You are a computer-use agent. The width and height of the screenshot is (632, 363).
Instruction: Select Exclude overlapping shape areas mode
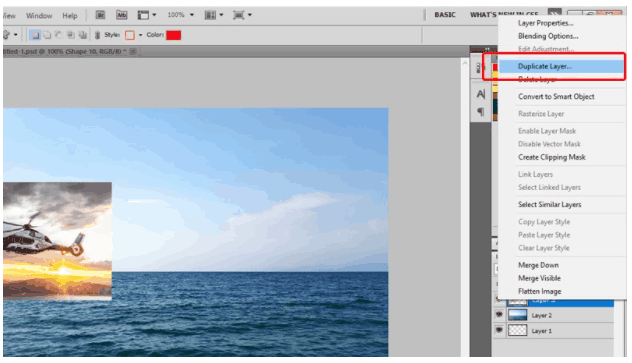83,35
